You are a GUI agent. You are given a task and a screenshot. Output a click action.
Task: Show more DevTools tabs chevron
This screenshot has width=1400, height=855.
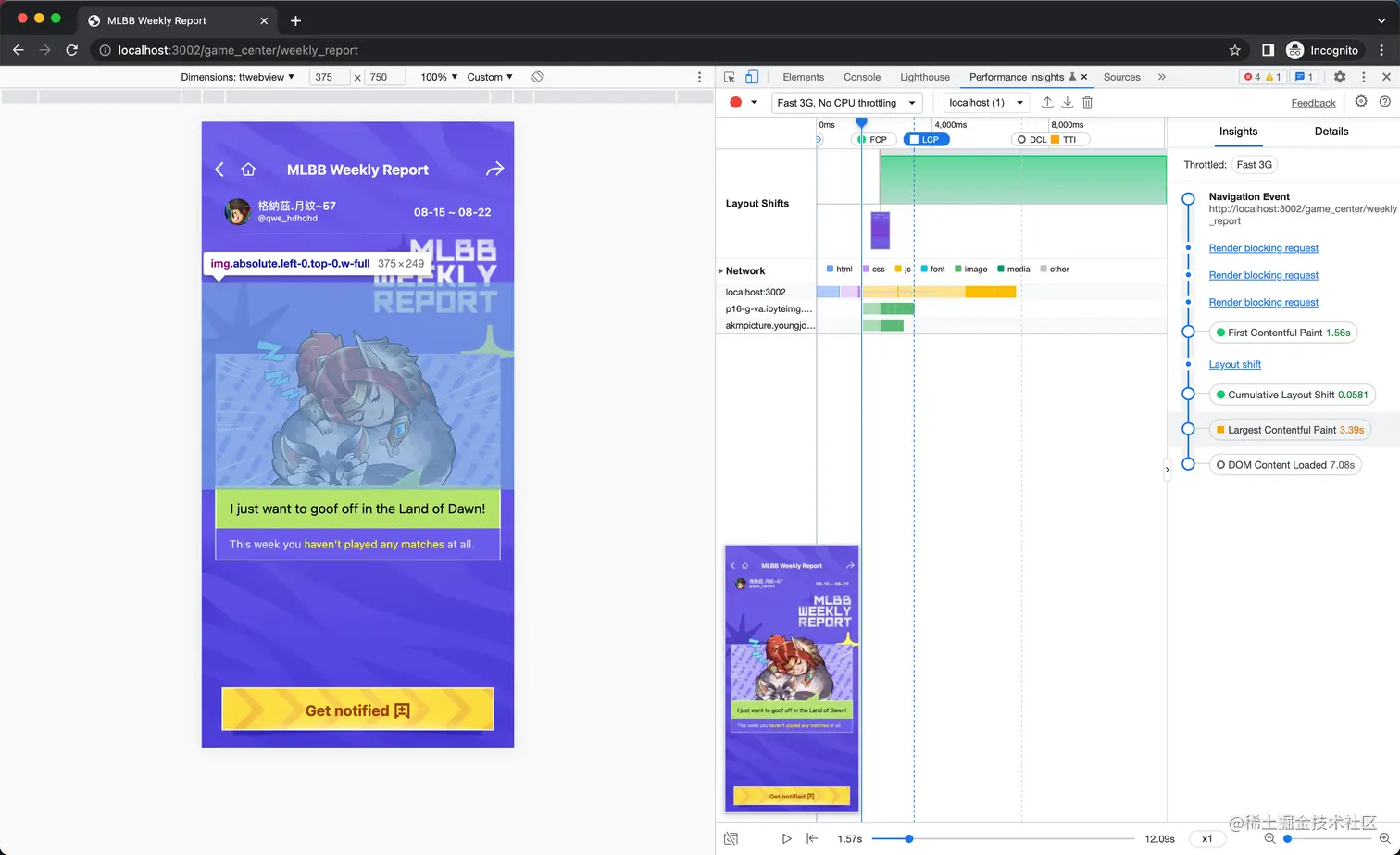click(1161, 77)
